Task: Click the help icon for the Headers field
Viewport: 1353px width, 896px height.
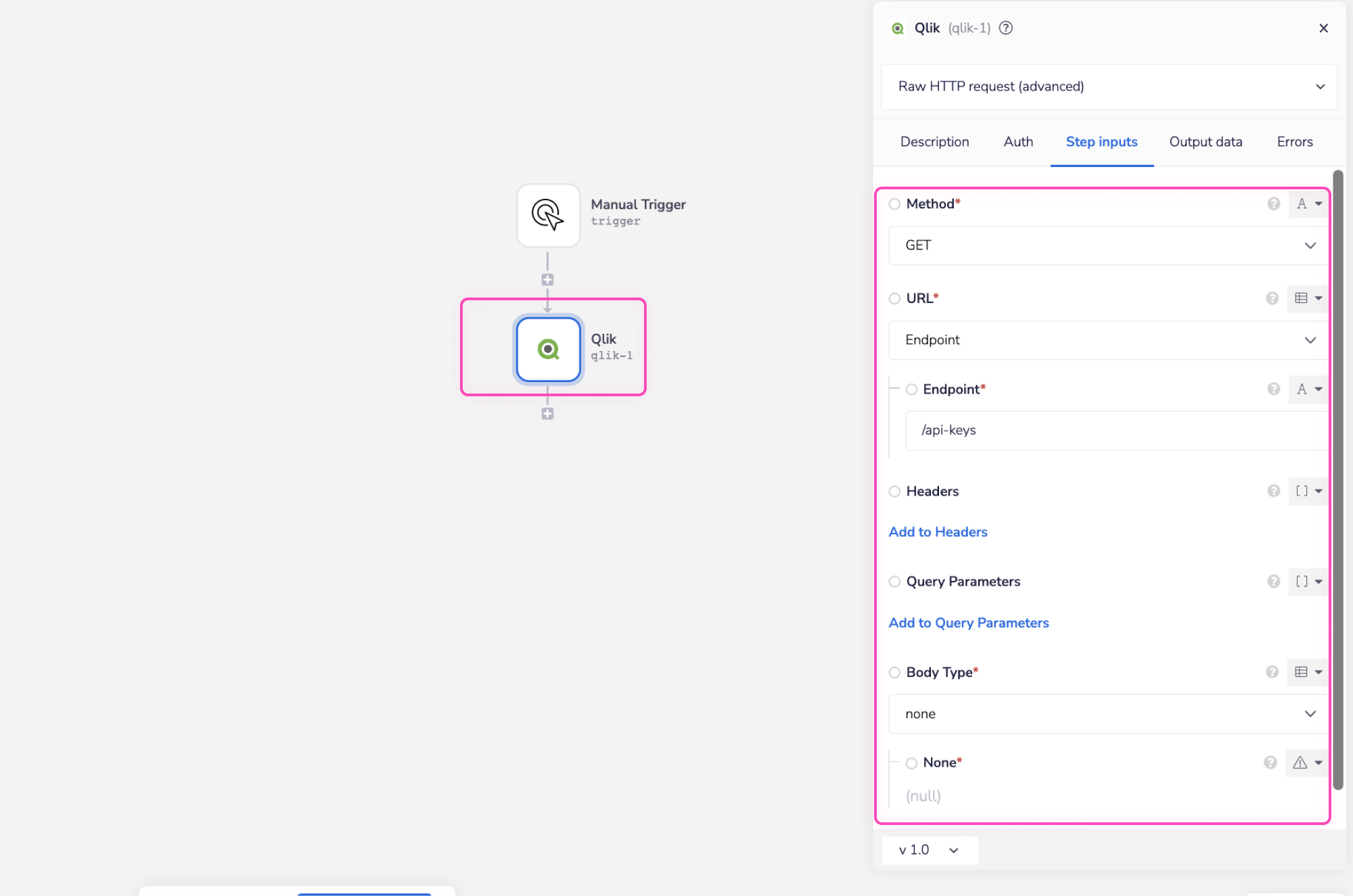Action: point(1273,491)
